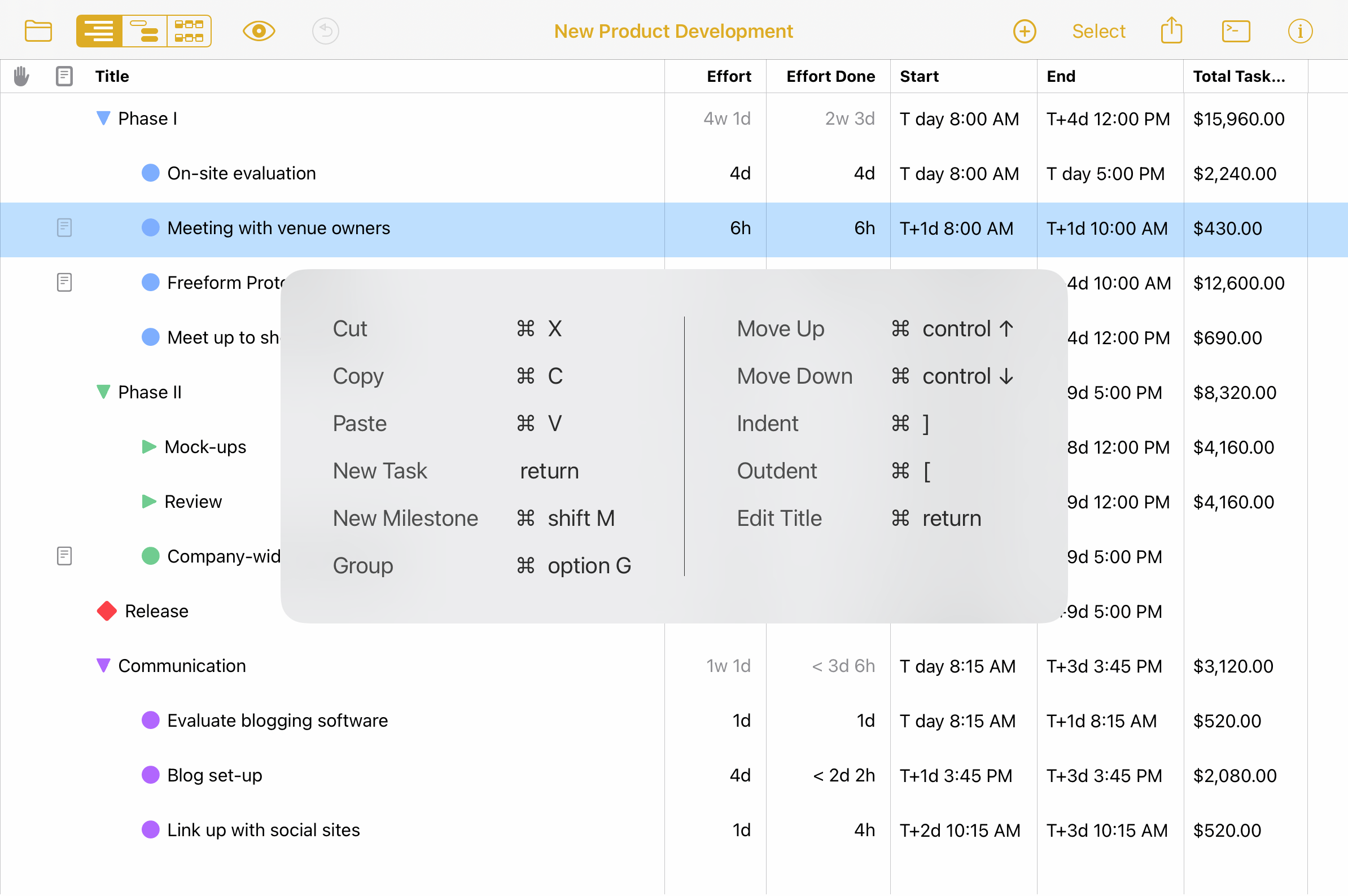Click Indent option in context menu

click(766, 423)
